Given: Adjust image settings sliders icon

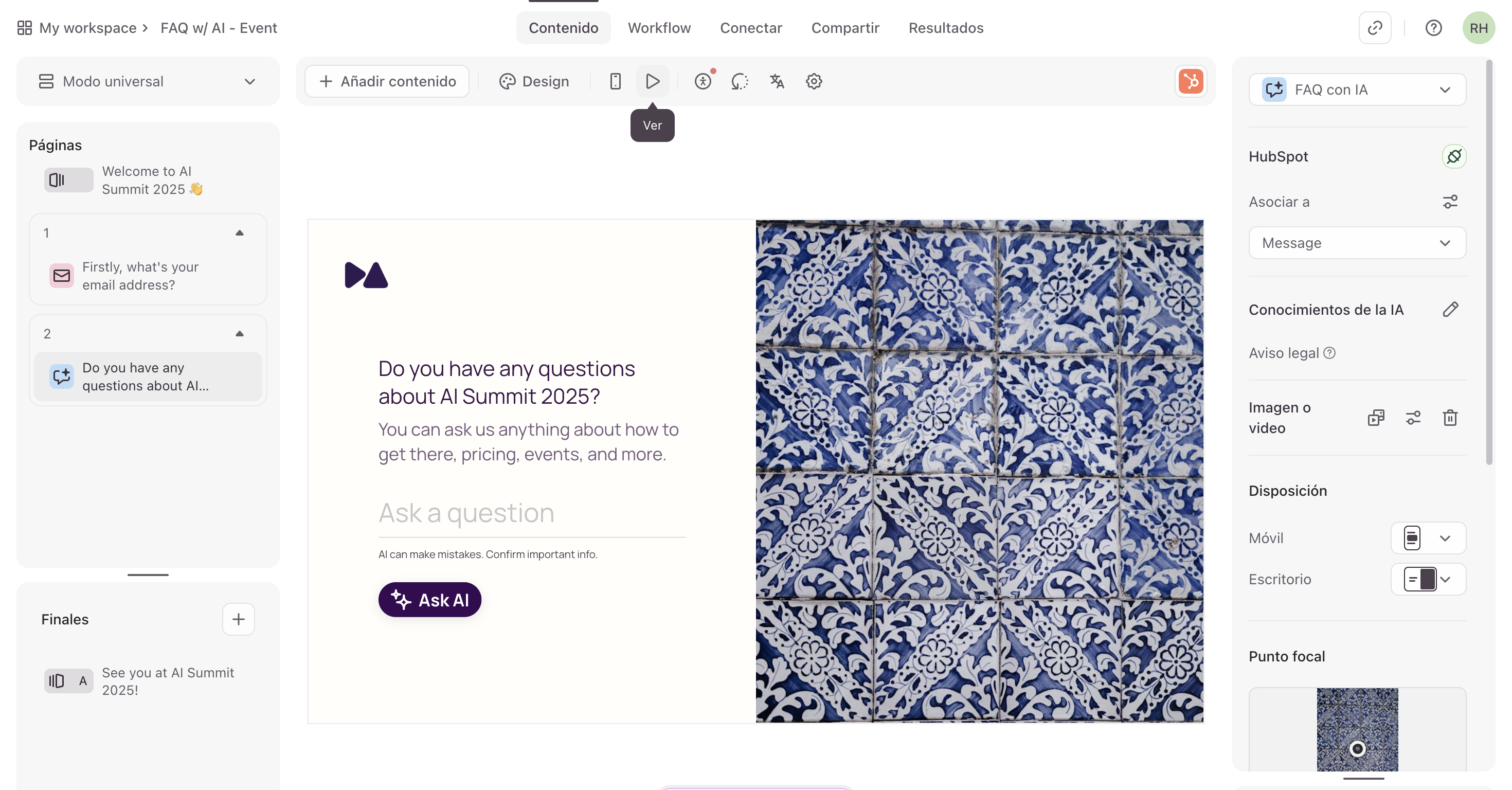Looking at the screenshot, I should click(1413, 417).
